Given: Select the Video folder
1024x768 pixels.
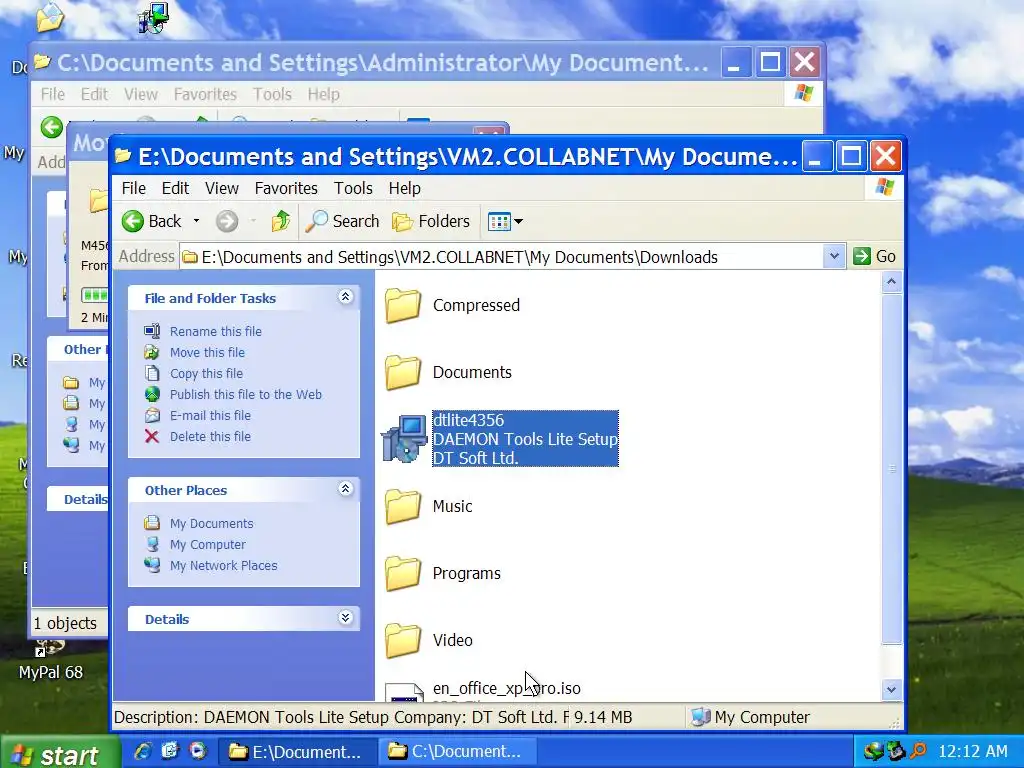Looking at the screenshot, I should coord(428,641).
